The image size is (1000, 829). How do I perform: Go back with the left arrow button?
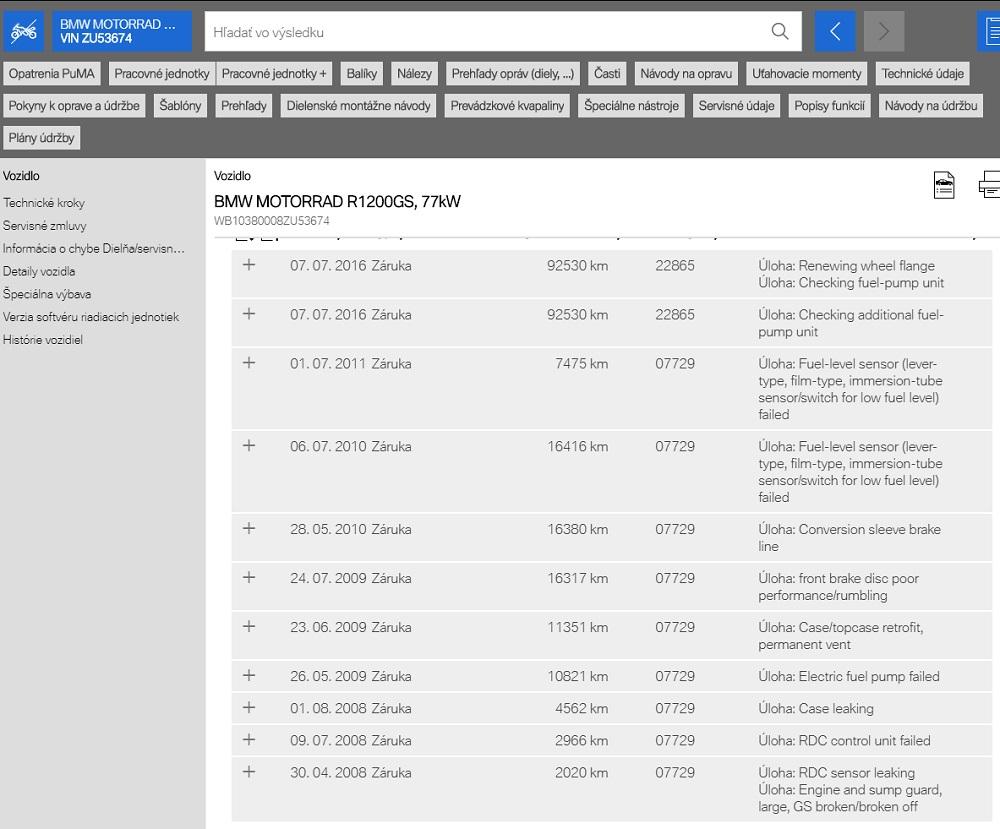click(835, 32)
